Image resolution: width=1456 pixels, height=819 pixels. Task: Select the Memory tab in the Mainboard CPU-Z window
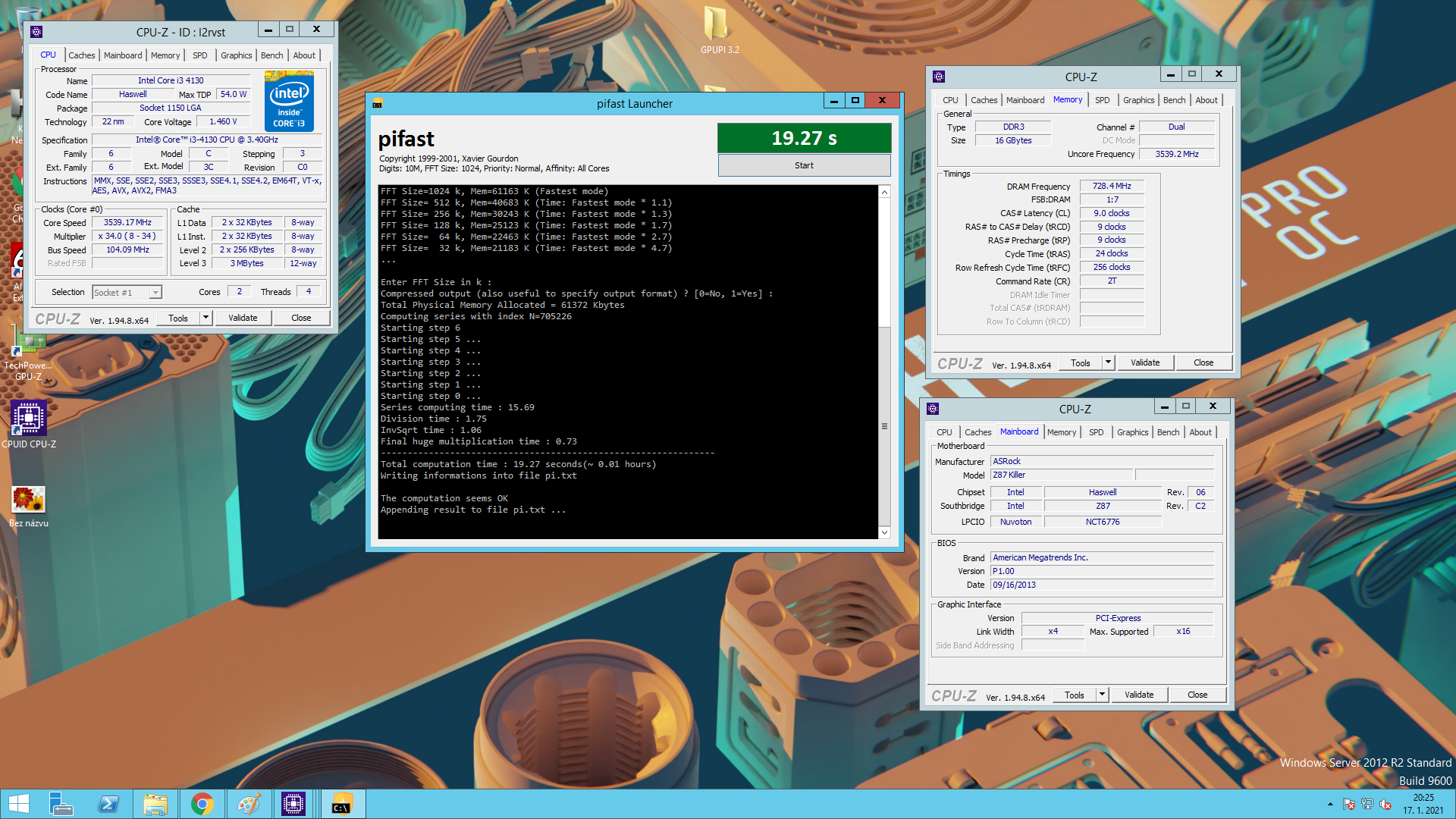point(1061,432)
